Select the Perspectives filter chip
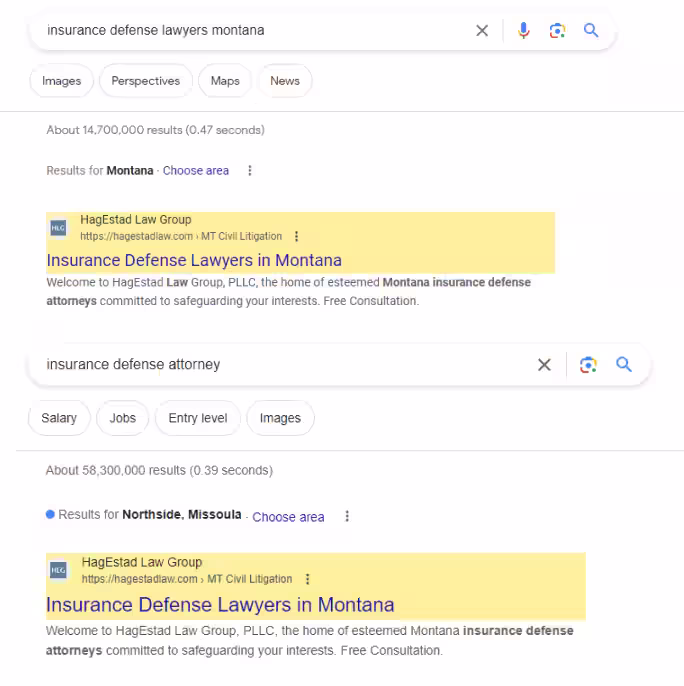 [146, 81]
